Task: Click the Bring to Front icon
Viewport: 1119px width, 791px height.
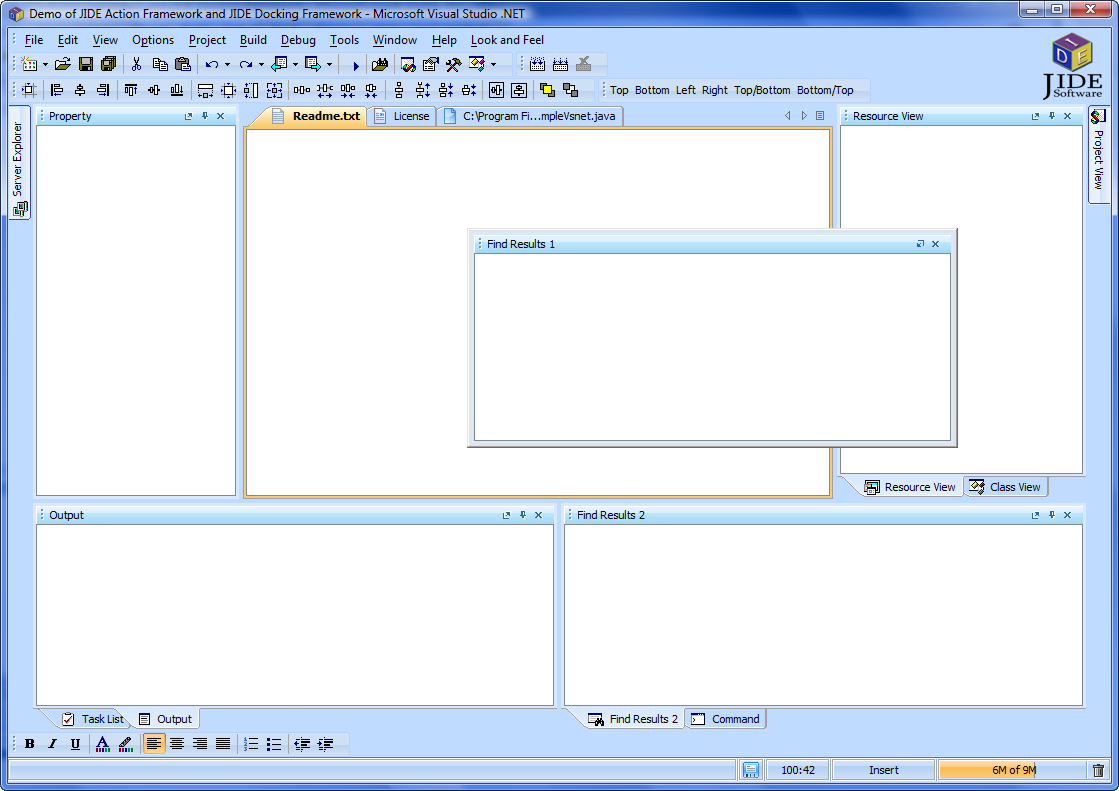Action: pyautogui.click(x=547, y=90)
